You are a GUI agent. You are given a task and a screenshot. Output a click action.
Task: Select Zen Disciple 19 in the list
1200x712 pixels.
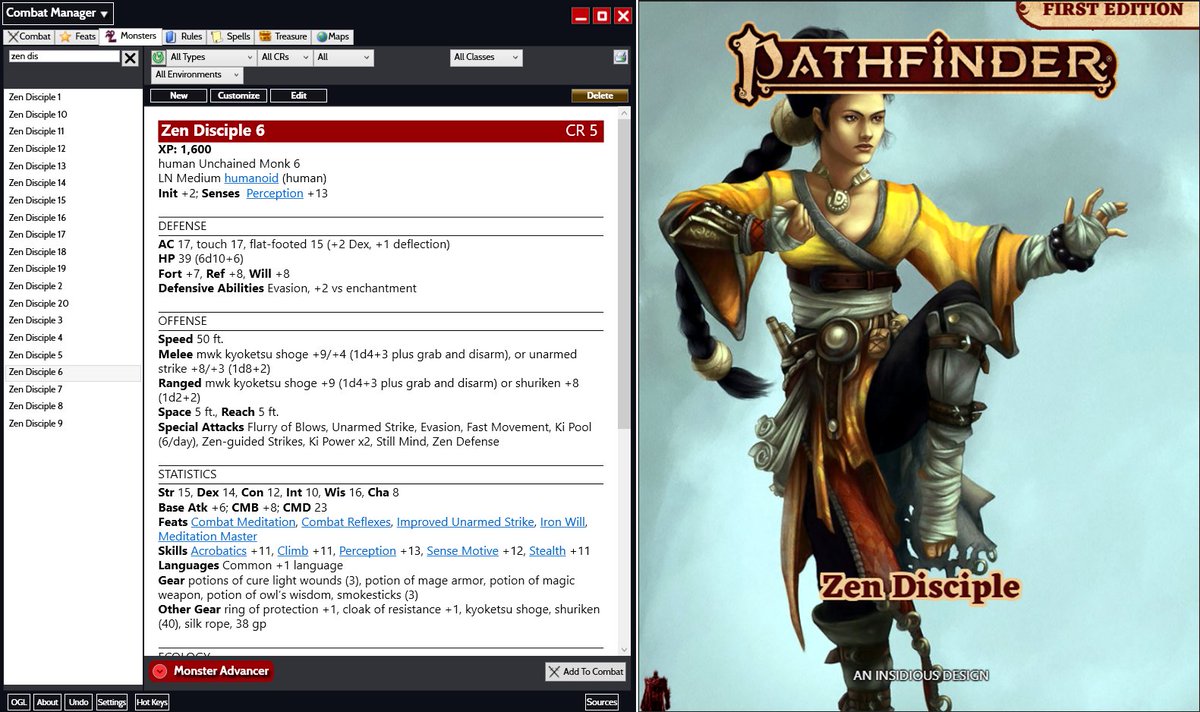73,269
